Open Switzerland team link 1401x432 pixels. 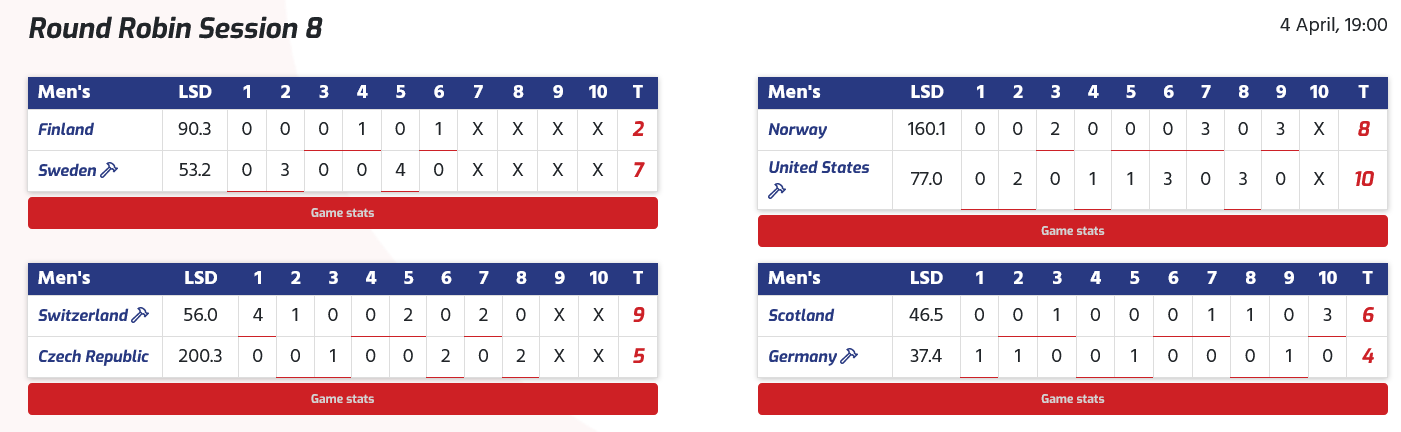point(83,315)
